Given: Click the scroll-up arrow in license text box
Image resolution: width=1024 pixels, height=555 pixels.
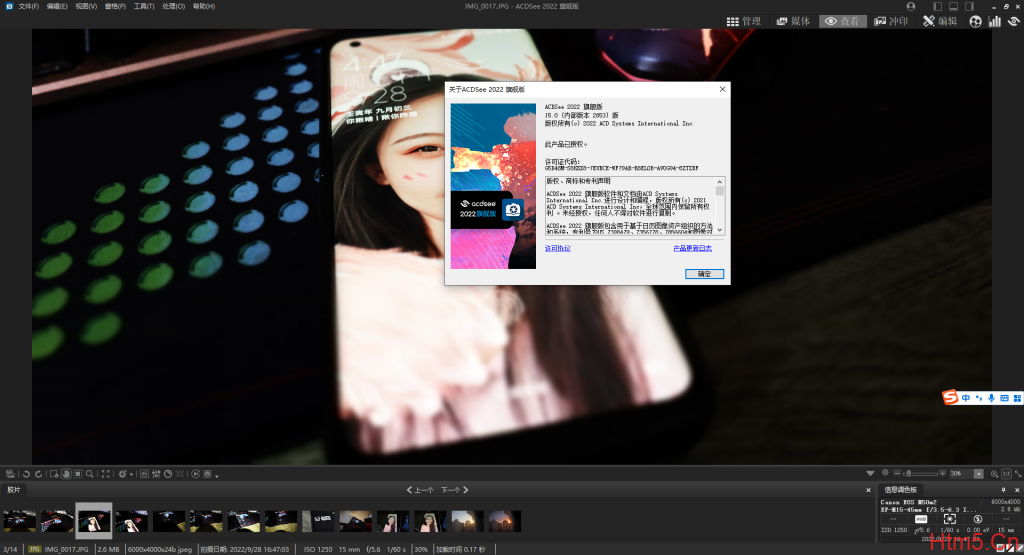Looking at the screenshot, I should pos(720,182).
